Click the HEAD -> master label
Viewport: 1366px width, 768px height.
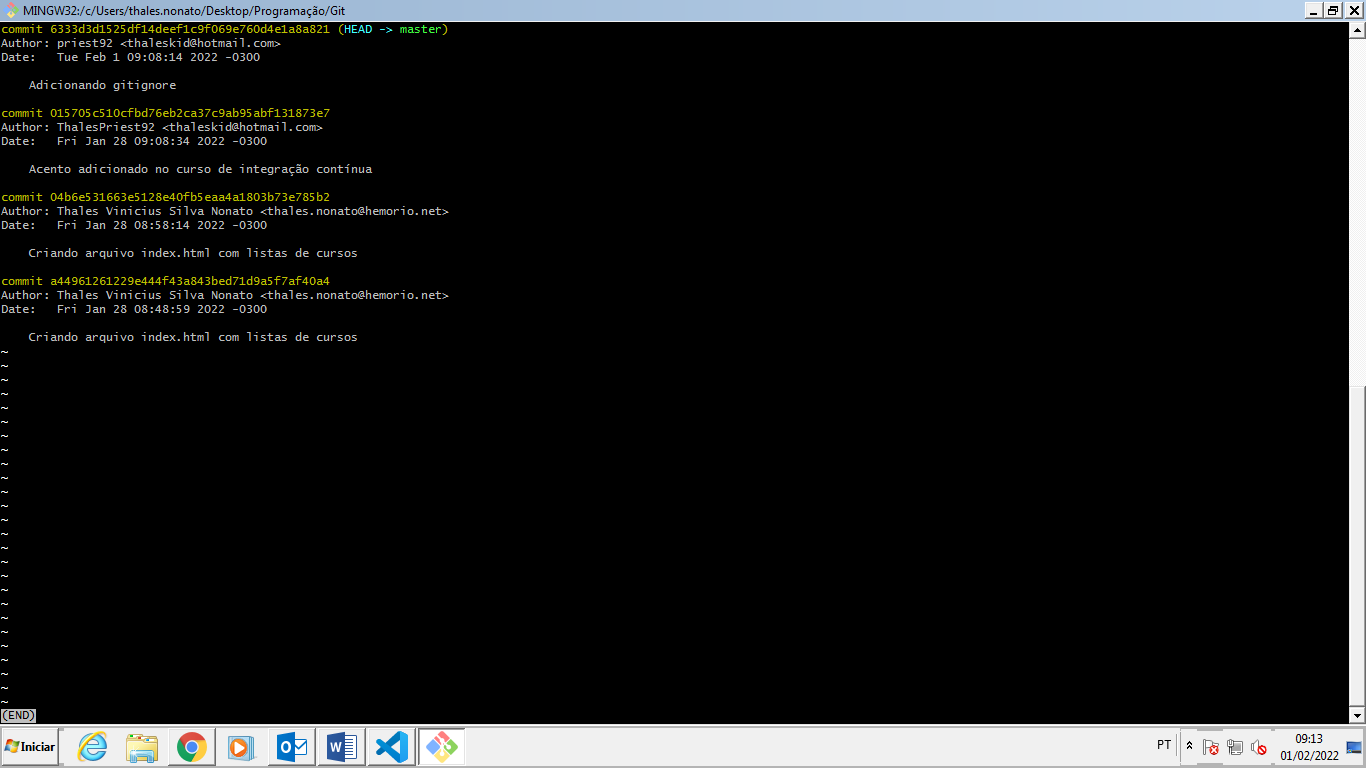click(393, 29)
